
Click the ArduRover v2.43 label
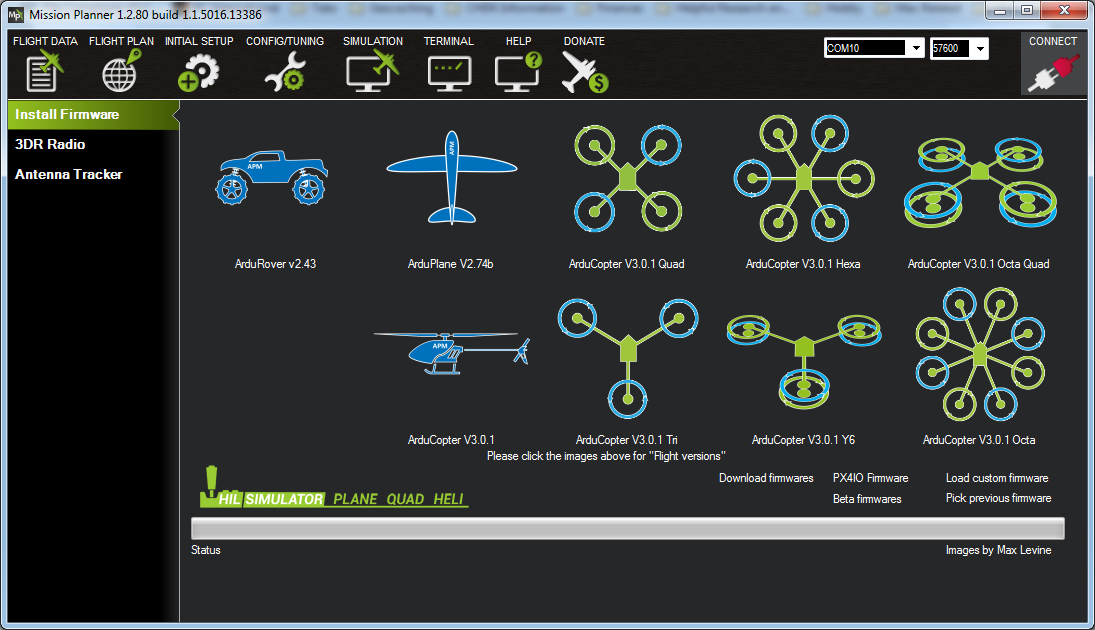pyautogui.click(x=275, y=264)
